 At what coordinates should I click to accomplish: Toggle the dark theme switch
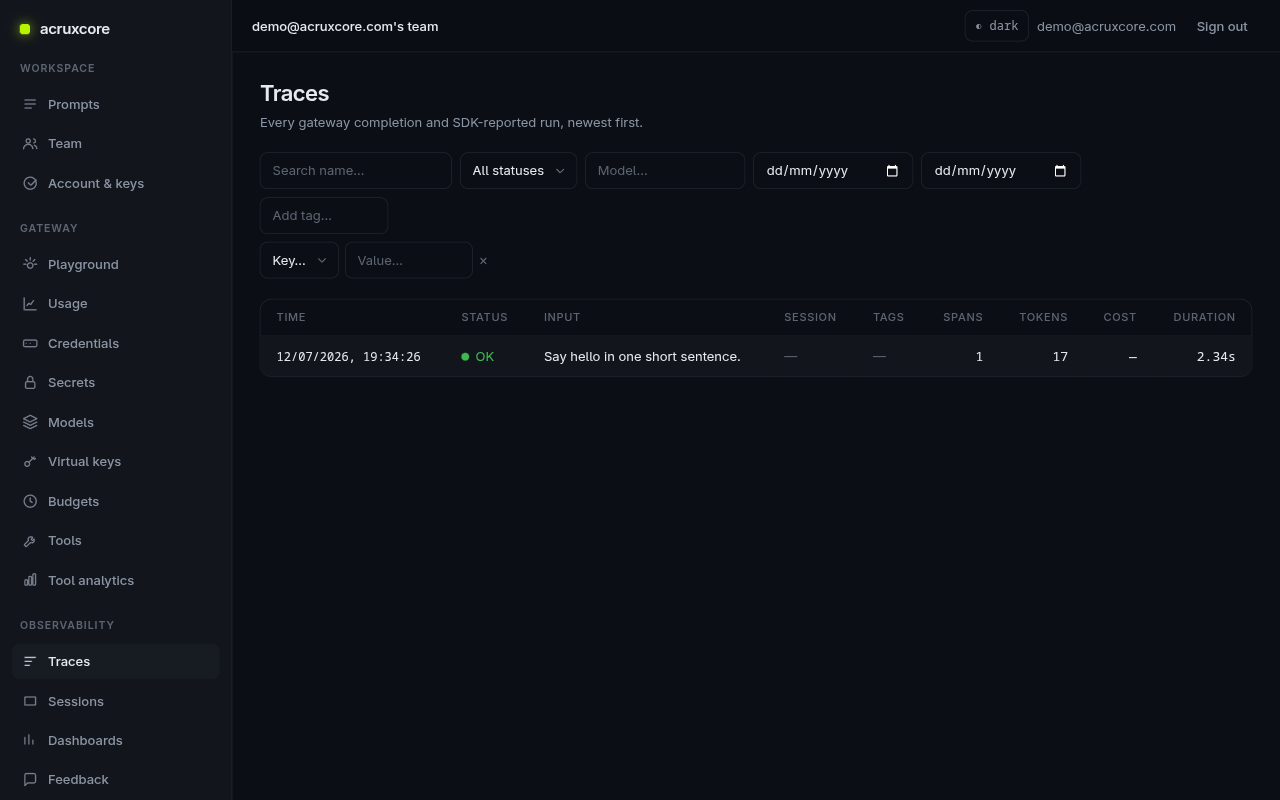pyautogui.click(x=996, y=26)
